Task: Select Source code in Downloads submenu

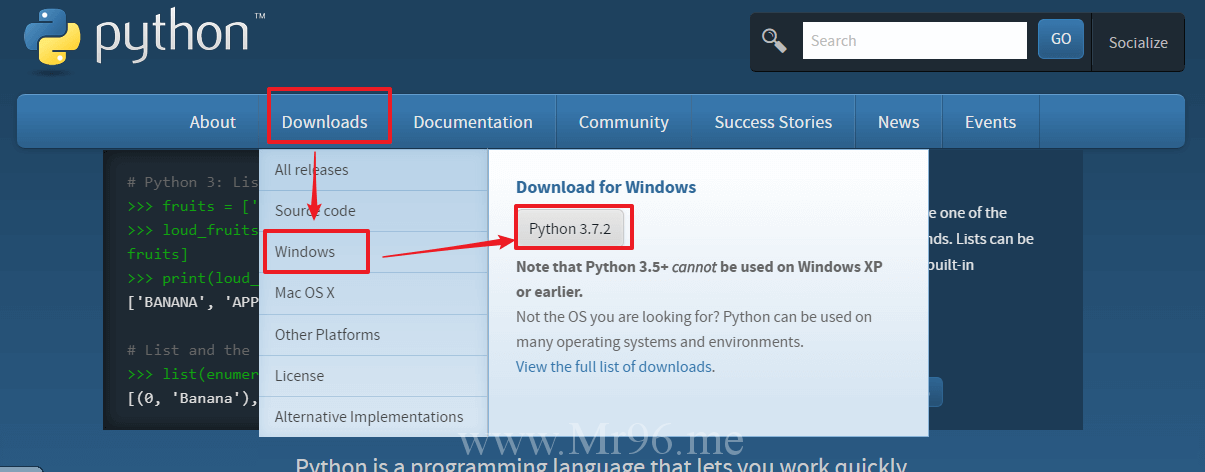Action: pos(373,211)
